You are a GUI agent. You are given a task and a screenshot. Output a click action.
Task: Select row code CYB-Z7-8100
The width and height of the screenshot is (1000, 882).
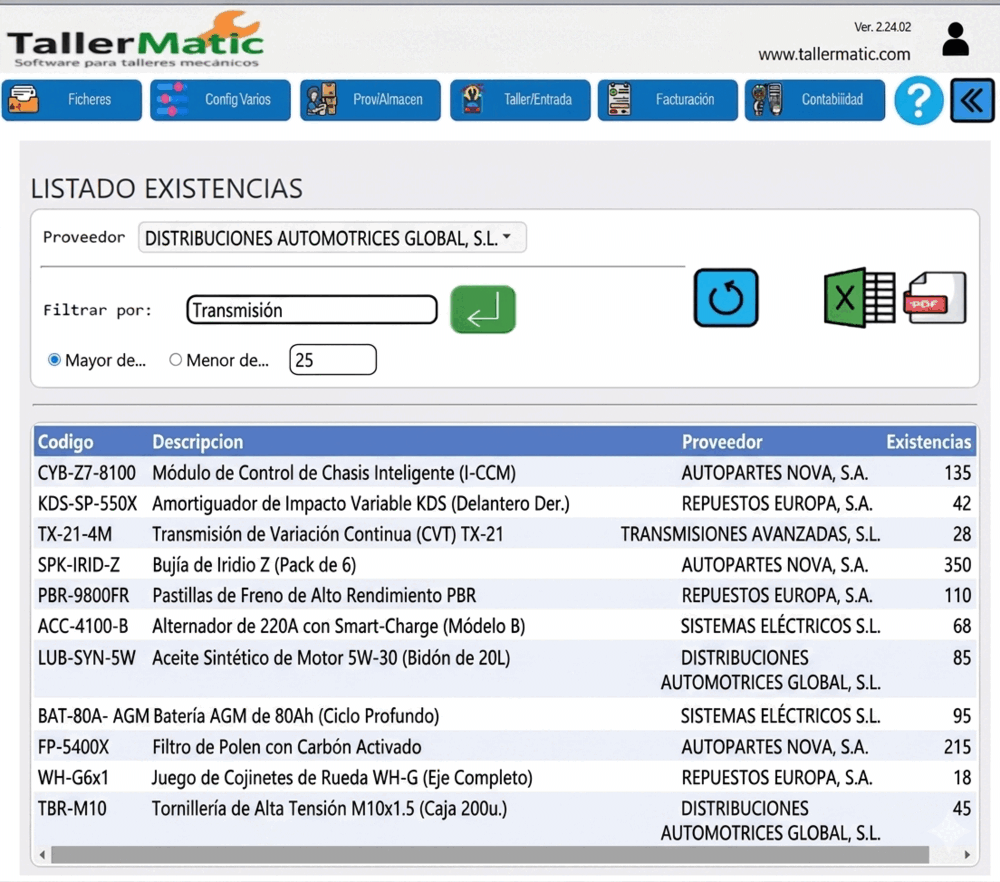point(87,473)
